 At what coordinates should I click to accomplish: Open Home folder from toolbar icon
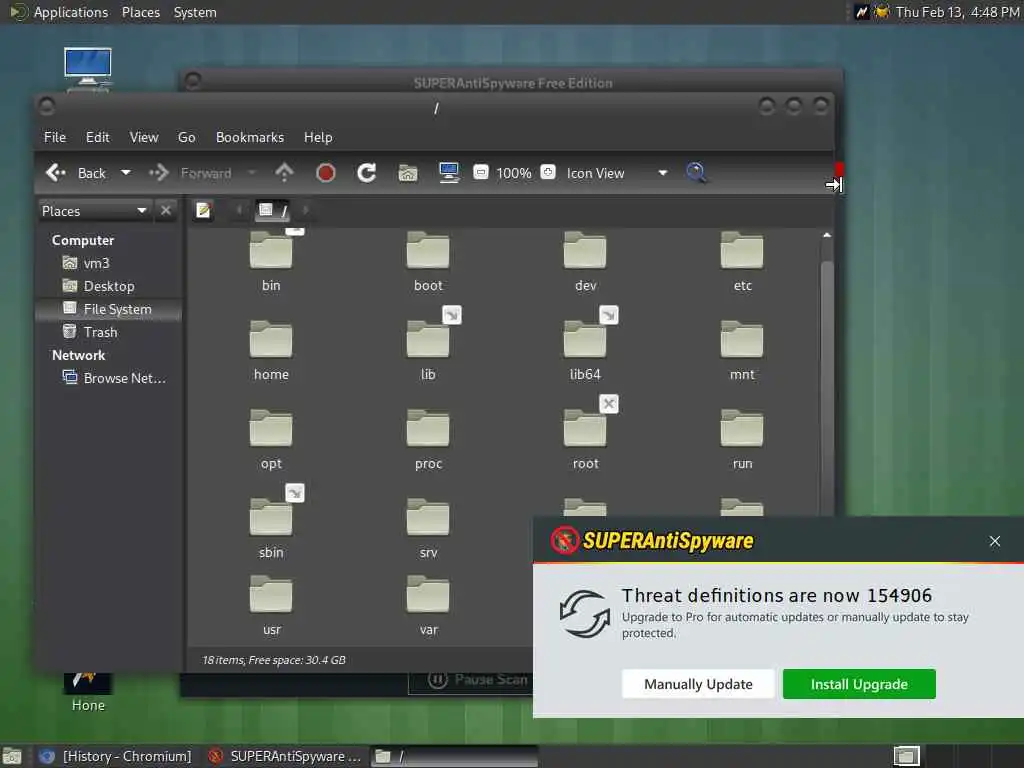[x=408, y=173]
